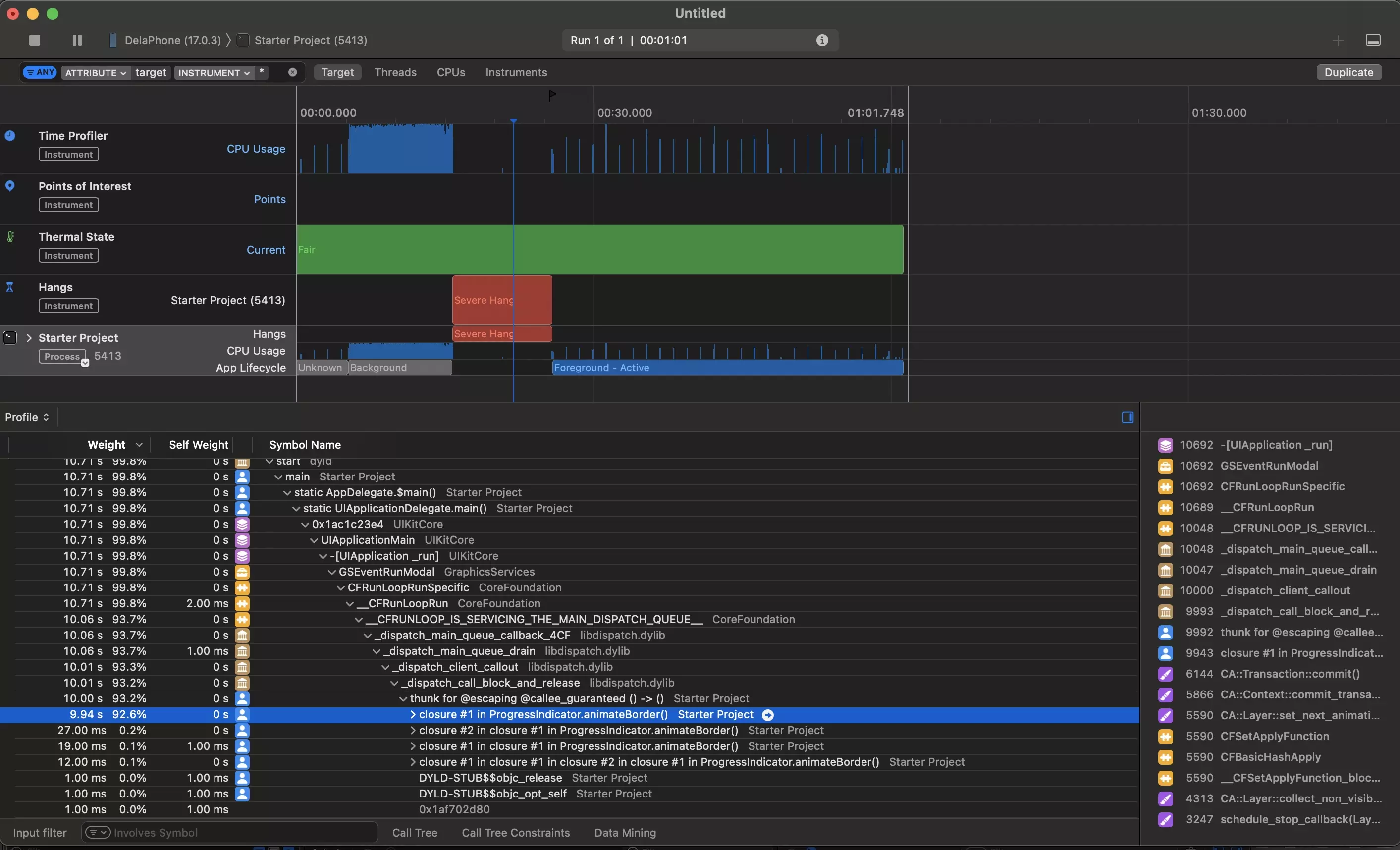
Task: Click the flag marker on the timeline ruler
Action: click(x=552, y=95)
